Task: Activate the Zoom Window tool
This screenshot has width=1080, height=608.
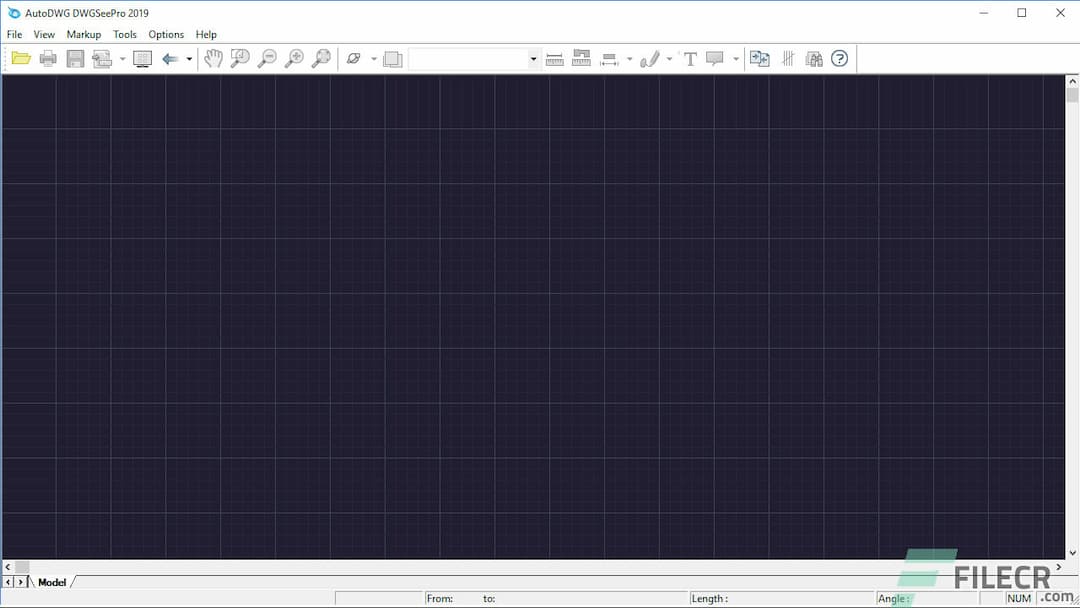Action: pyautogui.click(x=240, y=58)
